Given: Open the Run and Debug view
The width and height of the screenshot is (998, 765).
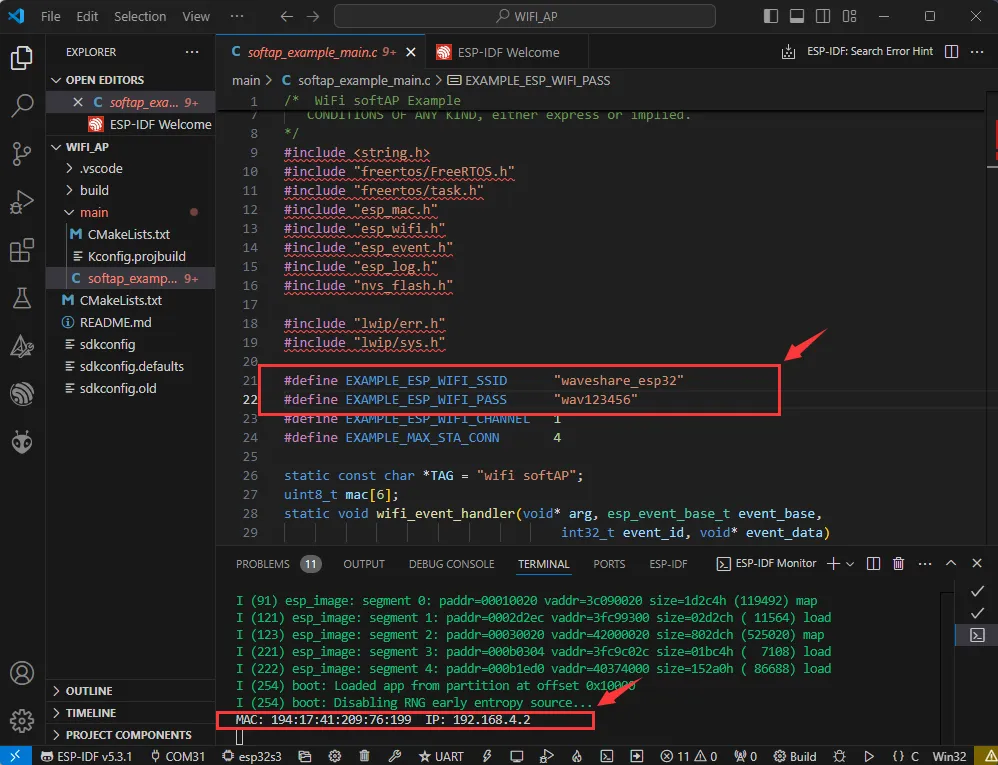Looking at the screenshot, I should (22, 202).
